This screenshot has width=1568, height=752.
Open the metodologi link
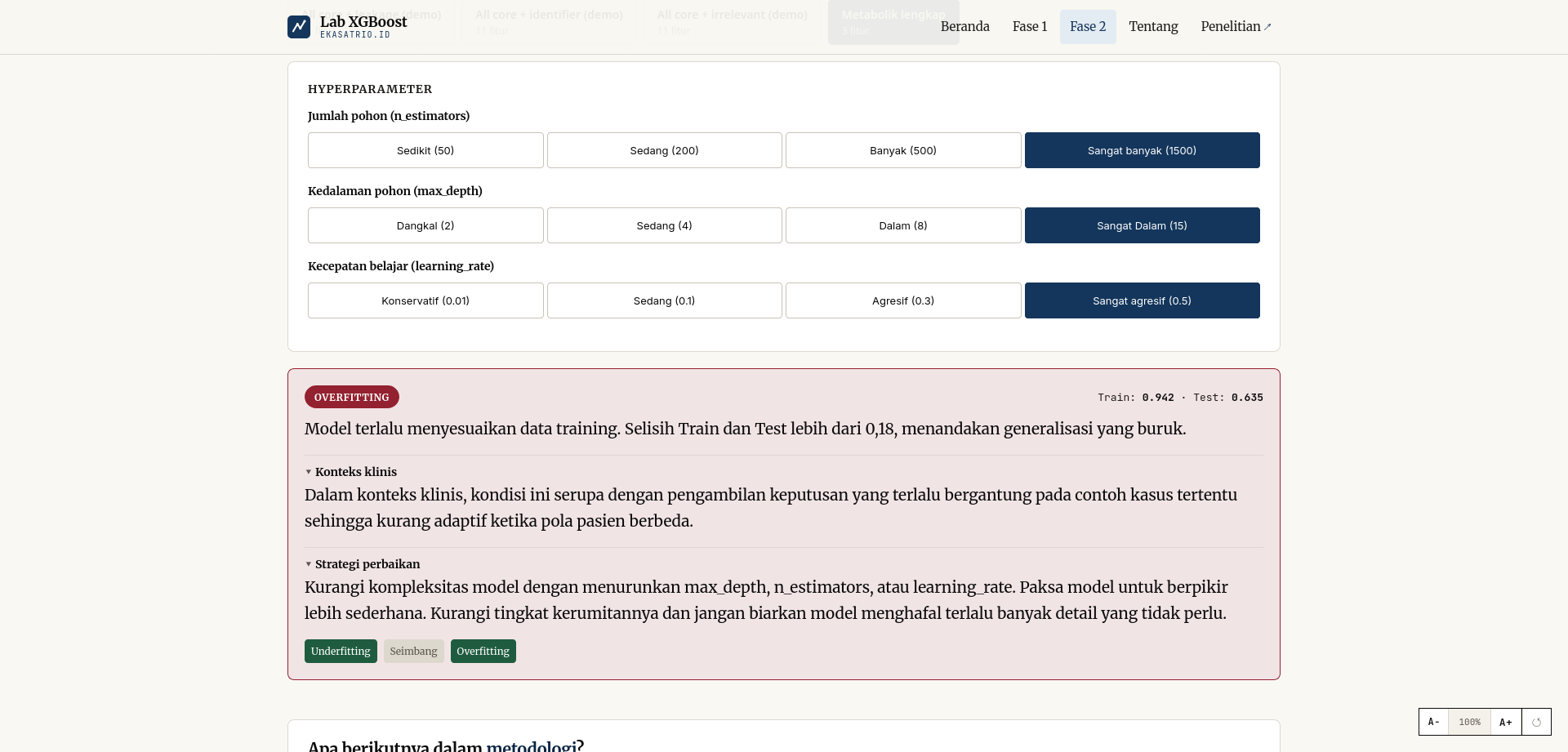(x=530, y=746)
